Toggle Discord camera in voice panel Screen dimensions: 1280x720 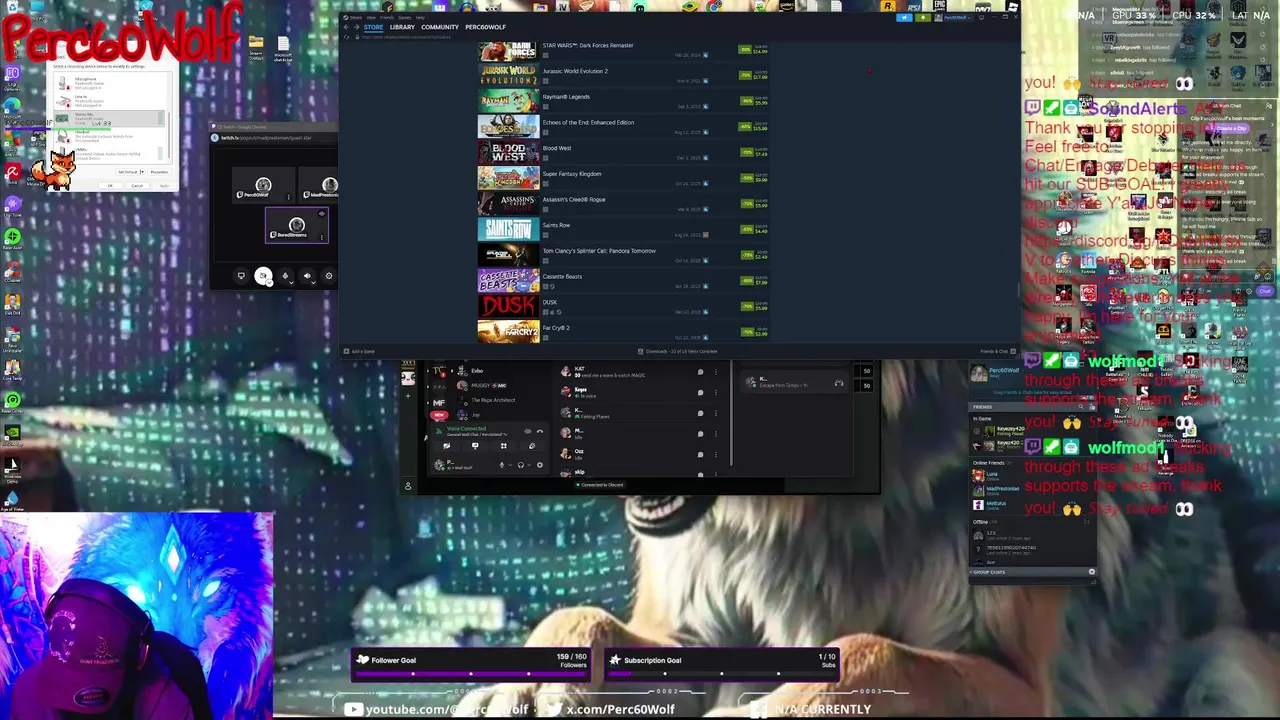coord(446,446)
